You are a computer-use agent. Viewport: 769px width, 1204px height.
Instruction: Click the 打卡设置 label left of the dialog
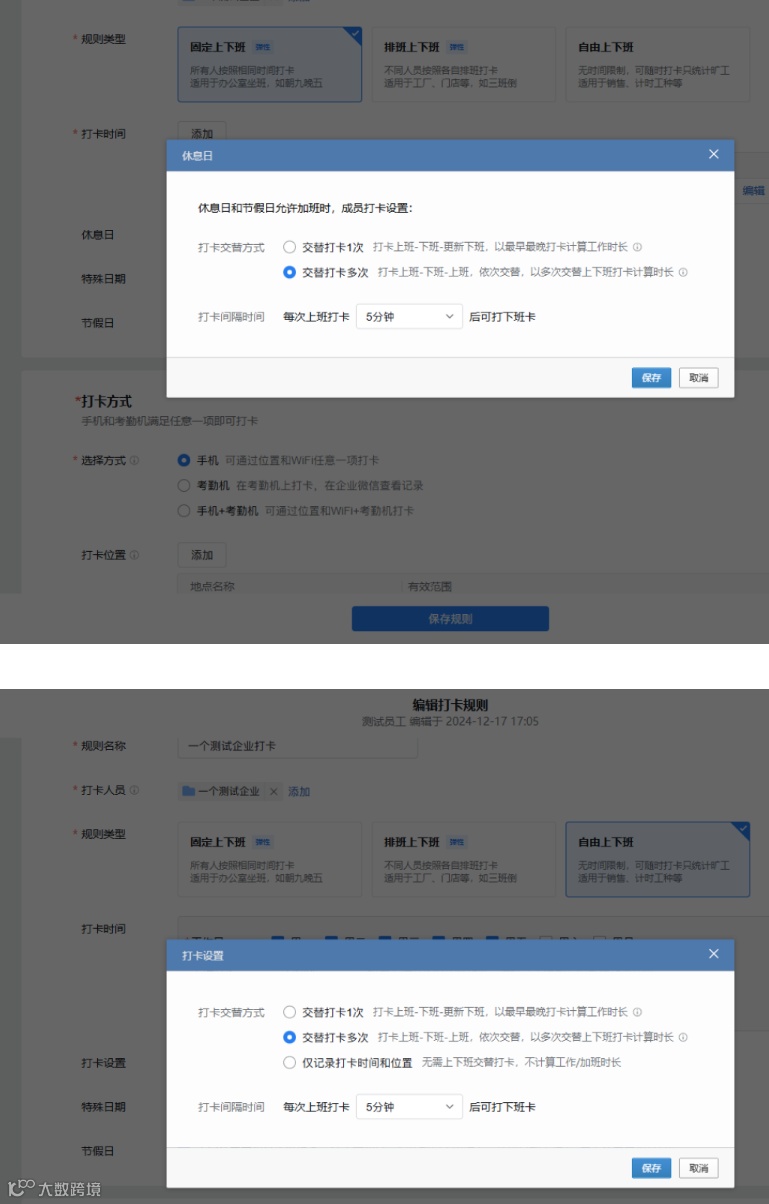[x=104, y=1063]
